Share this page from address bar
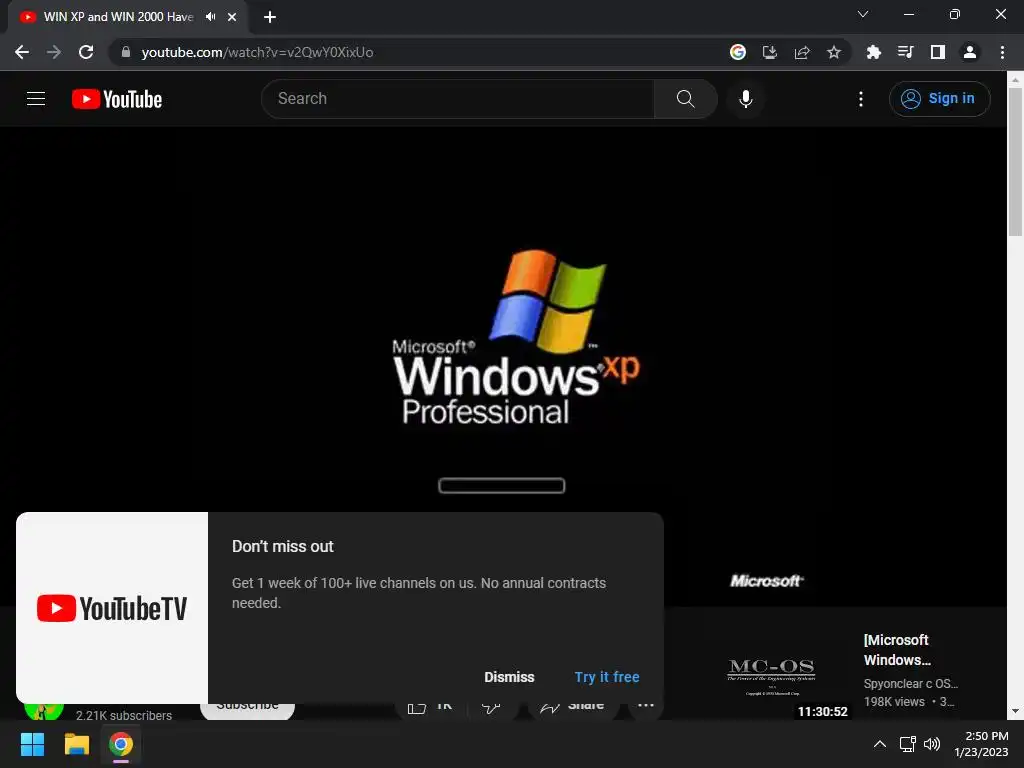 pos(802,52)
